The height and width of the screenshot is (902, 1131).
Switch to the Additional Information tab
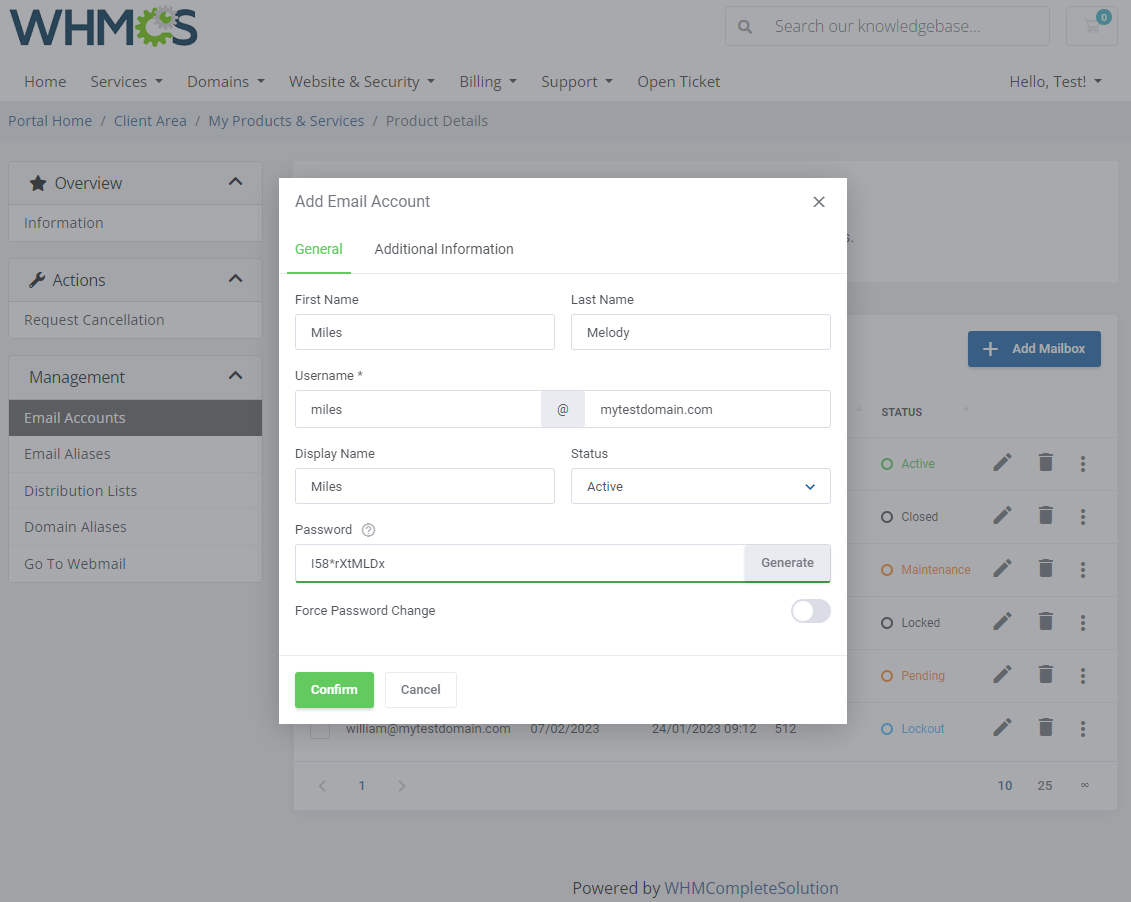pyautogui.click(x=443, y=249)
